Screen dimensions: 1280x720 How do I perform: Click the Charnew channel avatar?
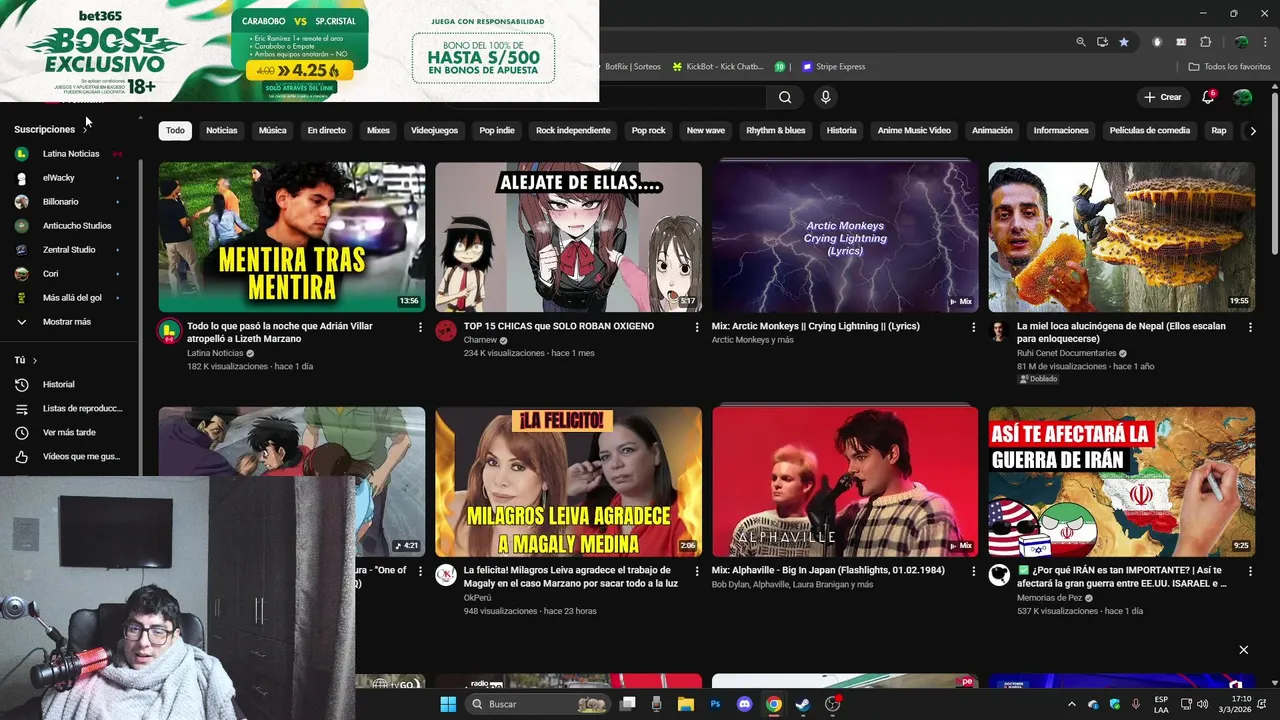446,331
